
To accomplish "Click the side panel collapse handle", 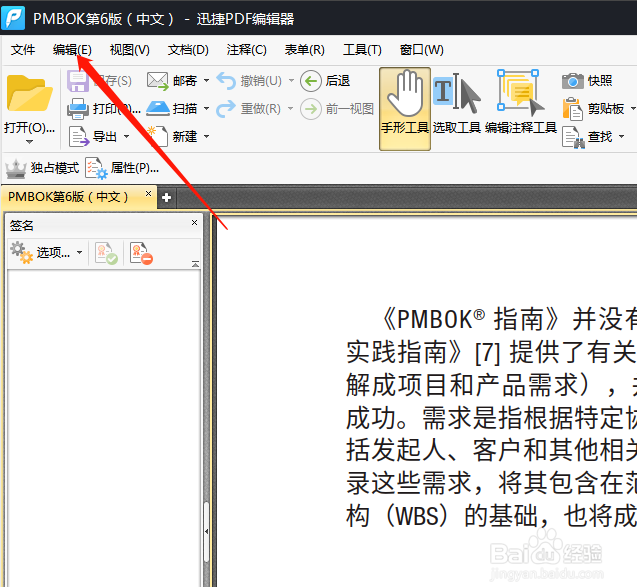I will pos(206,531).
